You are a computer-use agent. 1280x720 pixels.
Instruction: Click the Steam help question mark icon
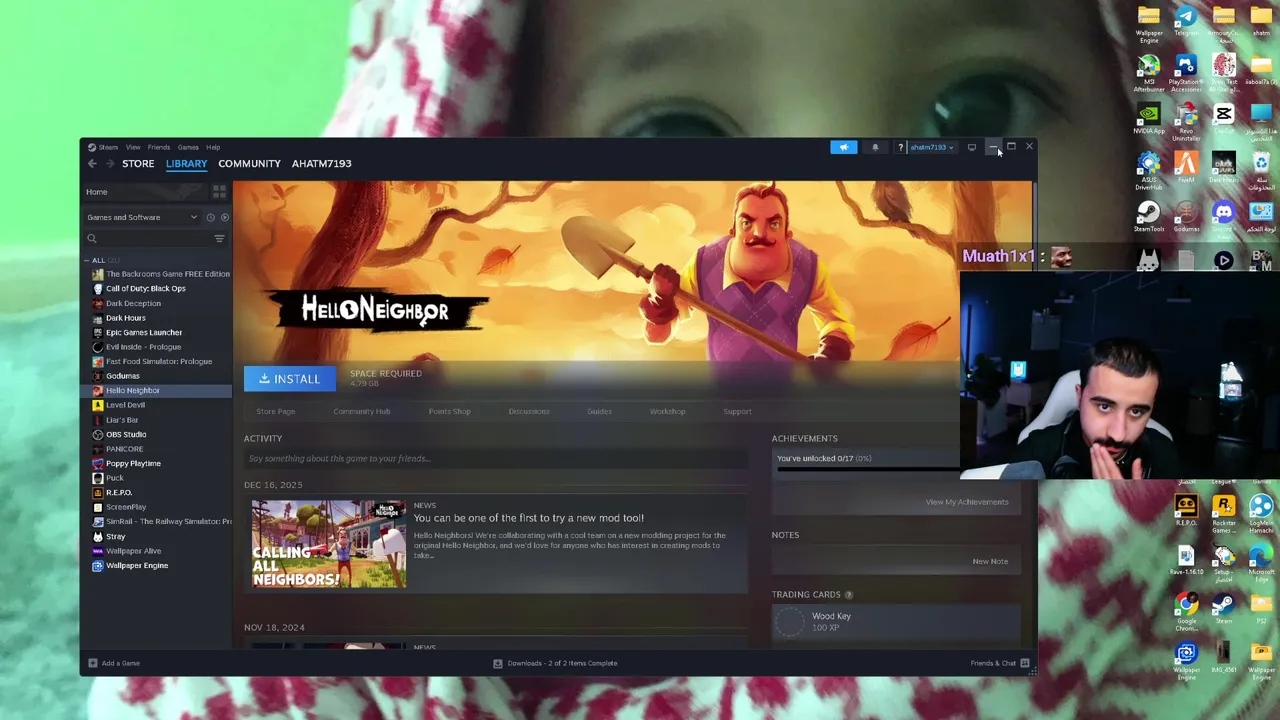click(x=900, y=147)
